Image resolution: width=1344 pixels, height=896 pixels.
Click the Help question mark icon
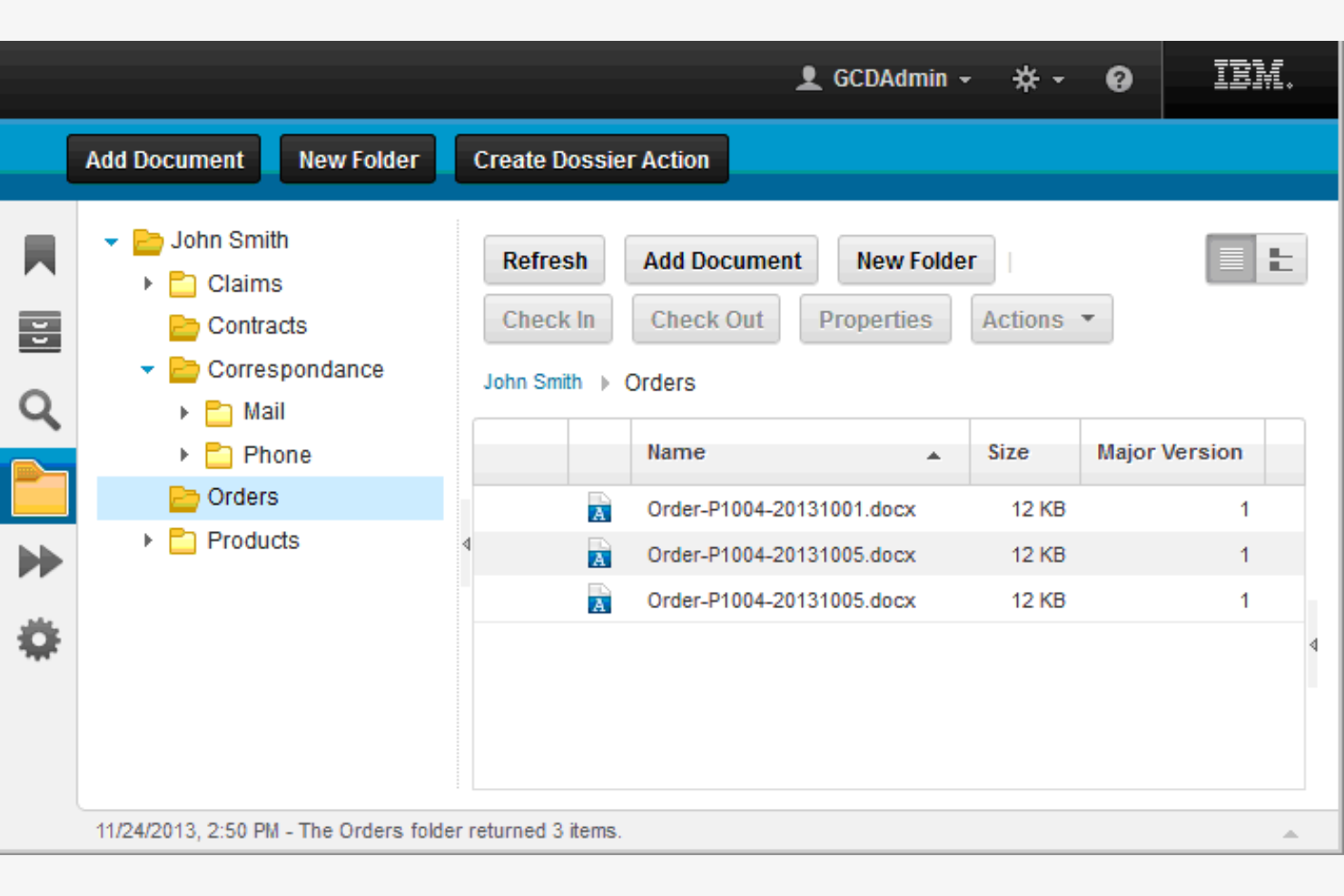[1120, 79]
